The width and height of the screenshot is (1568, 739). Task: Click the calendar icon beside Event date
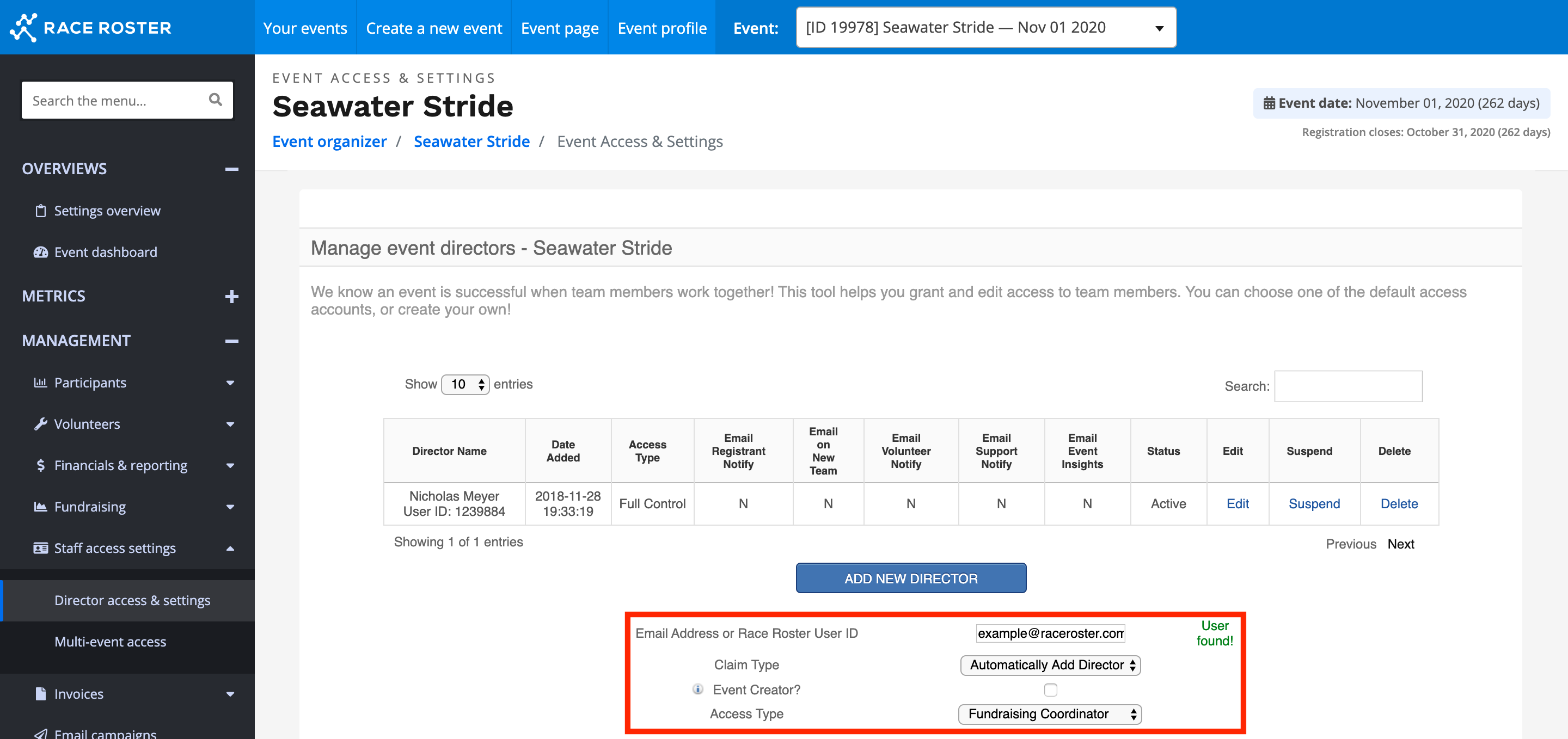click(x=1269, y=103)
